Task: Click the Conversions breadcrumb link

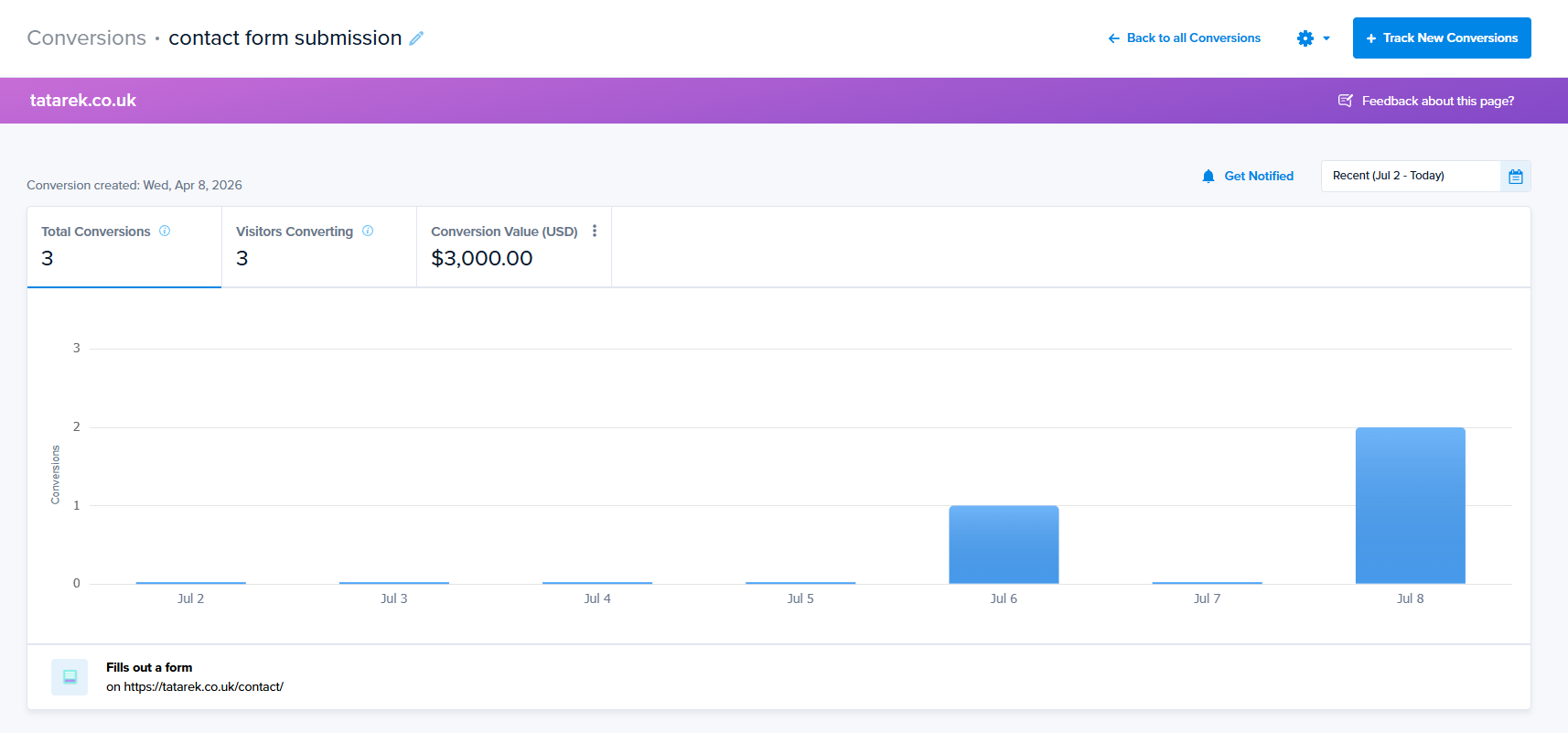Action: coord(87,38)
